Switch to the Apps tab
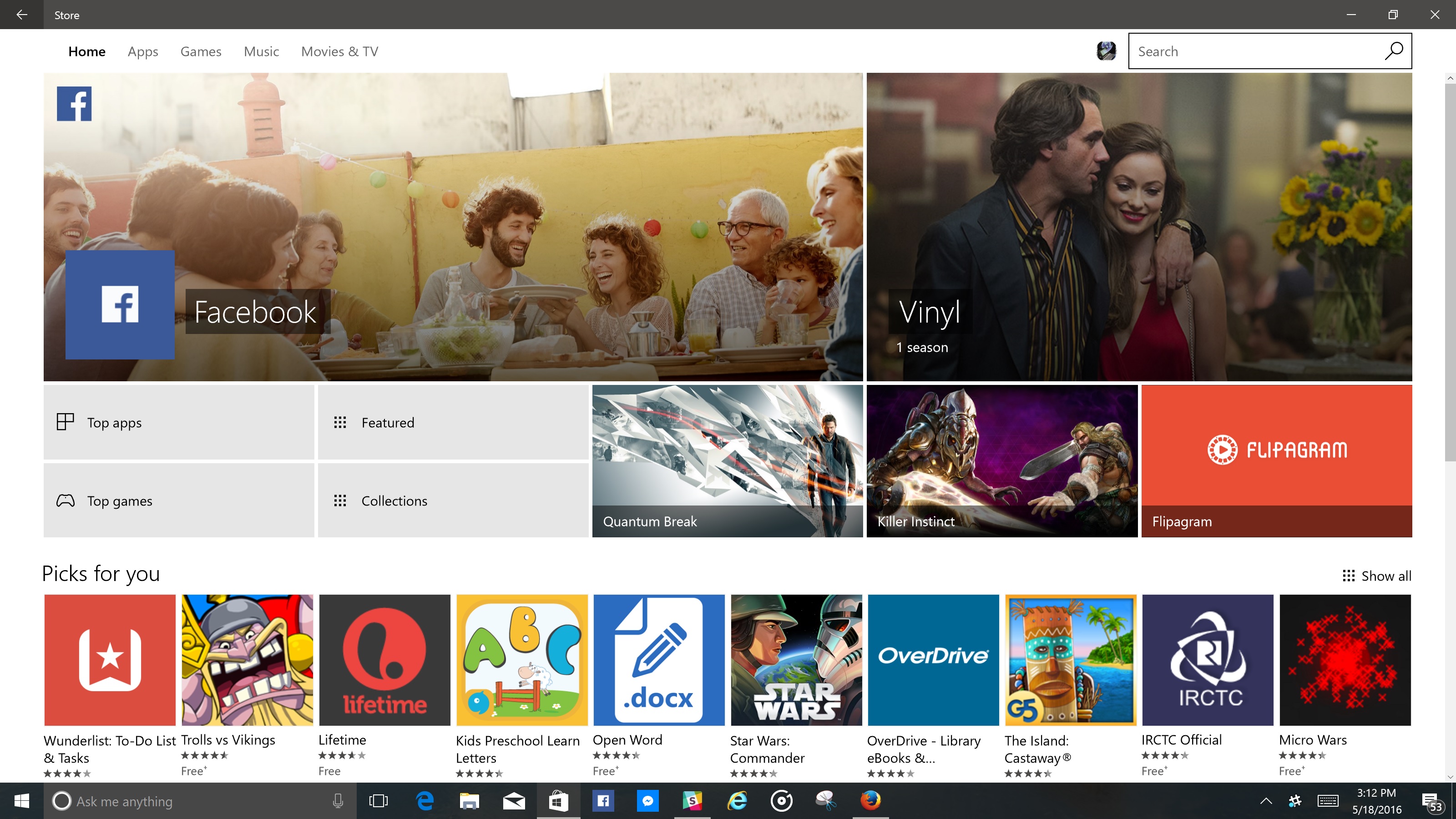 (x=142, y=51)
